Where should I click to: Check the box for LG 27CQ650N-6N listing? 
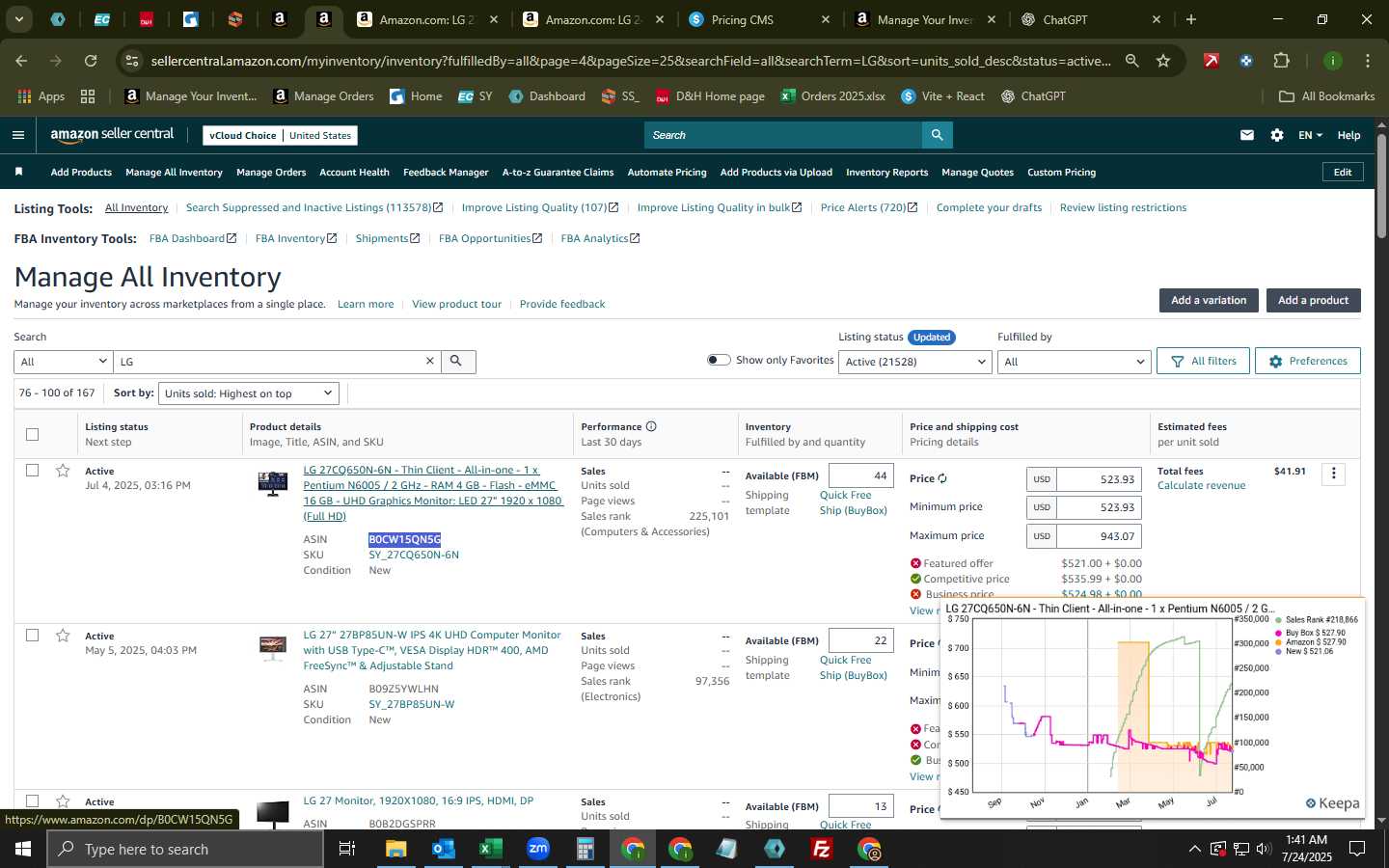32,471
